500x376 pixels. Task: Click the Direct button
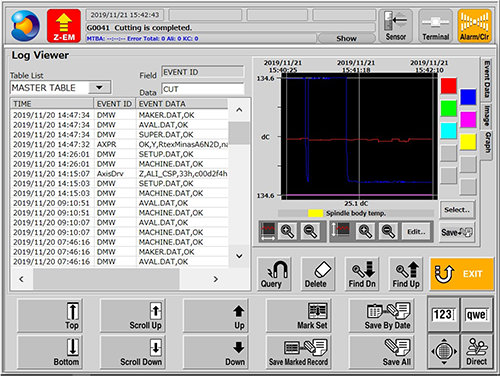477,351
